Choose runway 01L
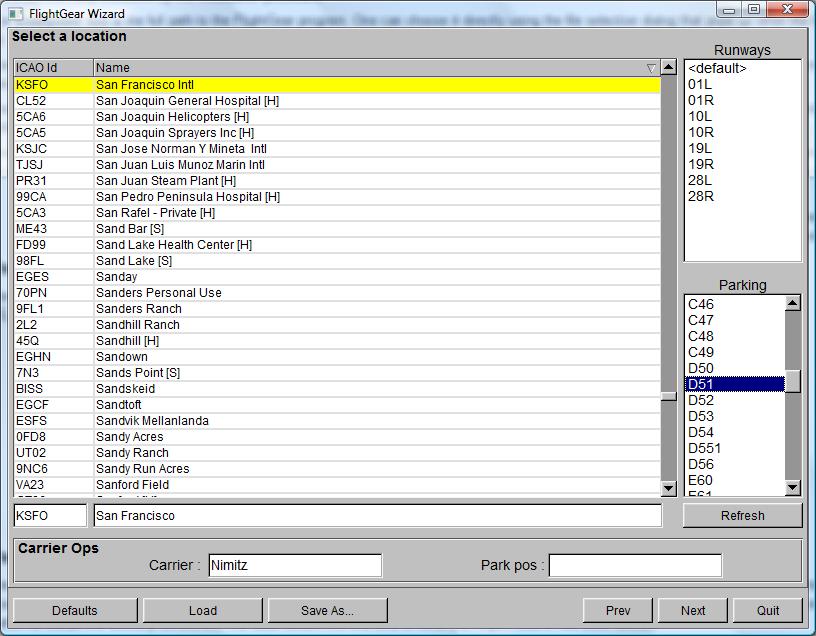This screenshot has width=816, height=636. [743, 85]
